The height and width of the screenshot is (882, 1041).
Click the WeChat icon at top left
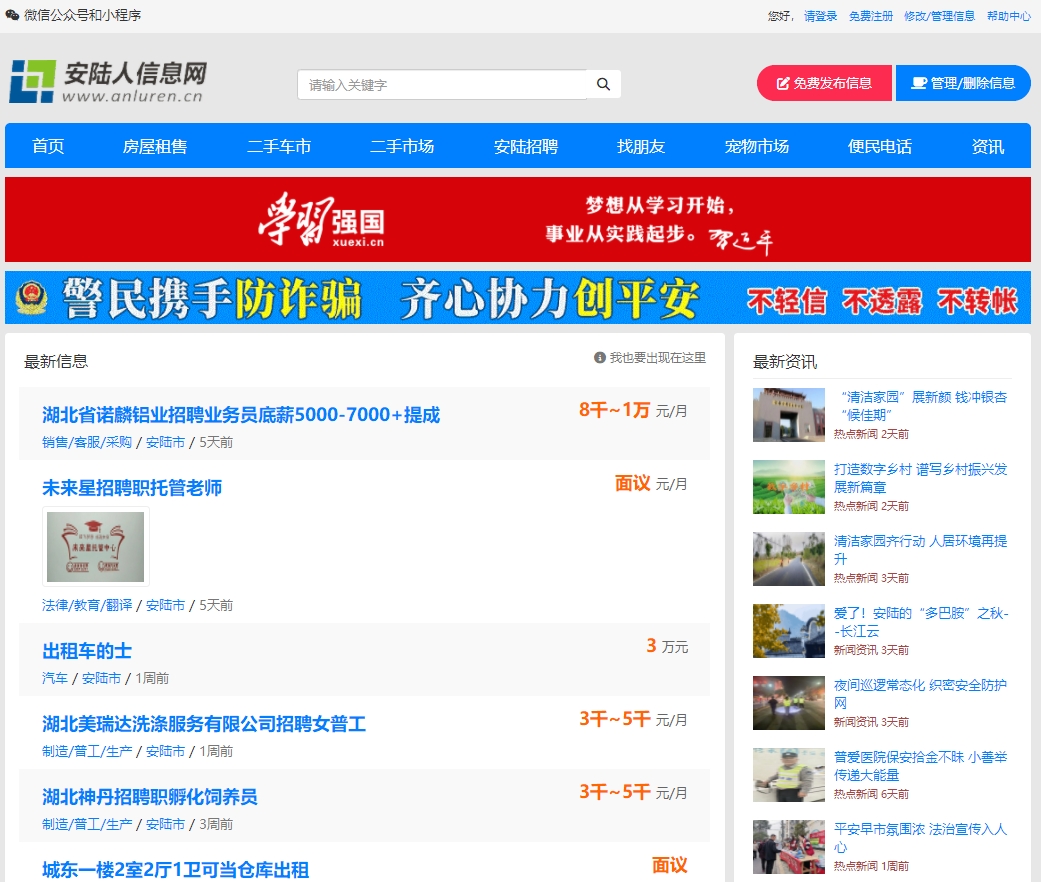pyautogui.click(x=12, y=15)
